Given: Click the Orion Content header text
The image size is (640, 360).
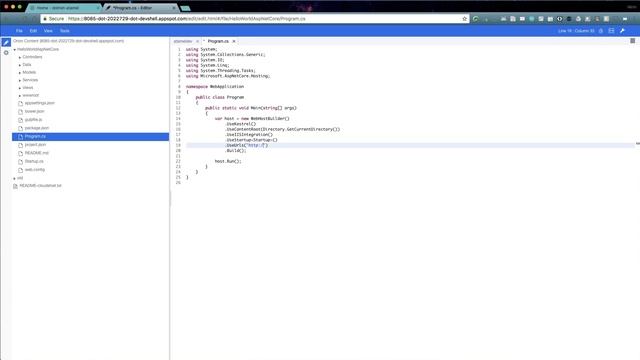Looking at the screenshot, I should [69, 41].
